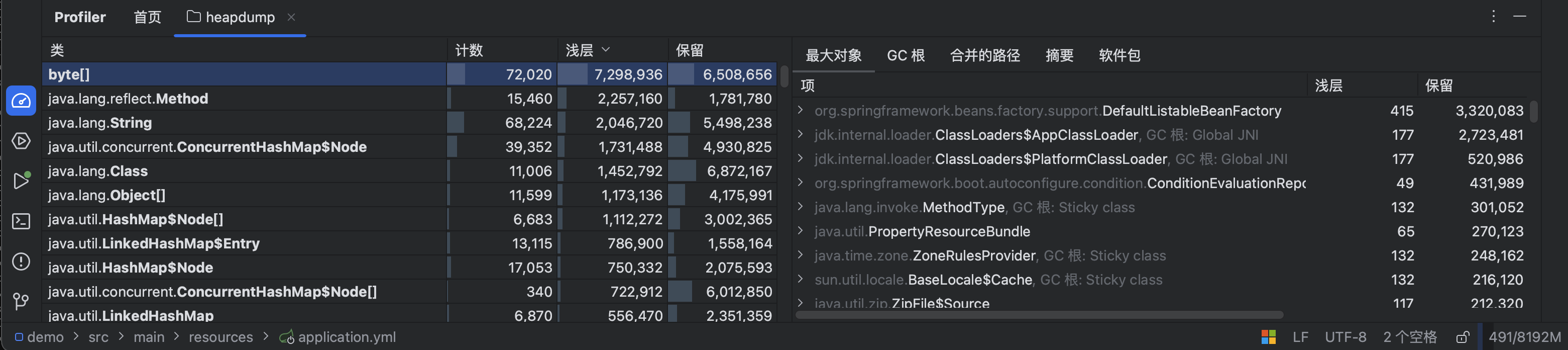
Task: Click application.yml in the breadcrumb
Action: (x=346, y=337)
